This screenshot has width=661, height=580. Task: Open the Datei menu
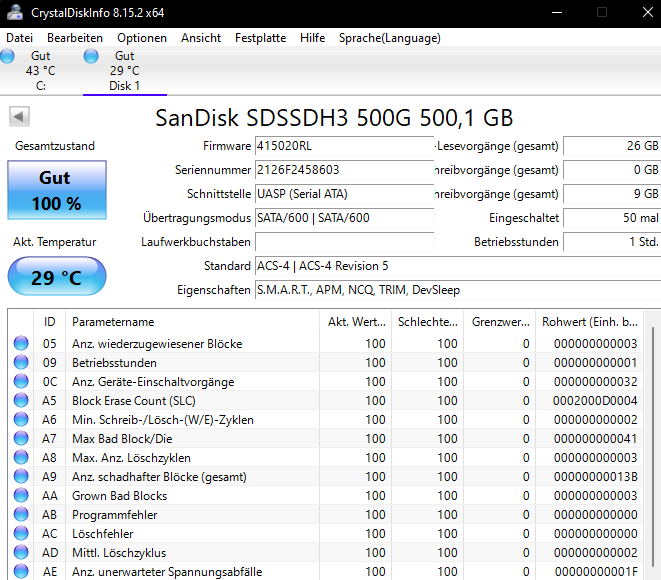coord(19,38)
